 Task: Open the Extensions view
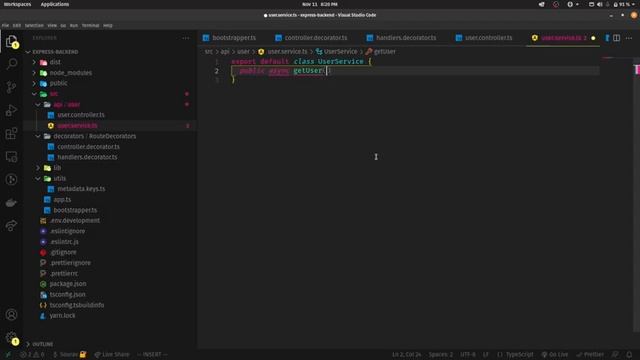click(x=11, y=133)
